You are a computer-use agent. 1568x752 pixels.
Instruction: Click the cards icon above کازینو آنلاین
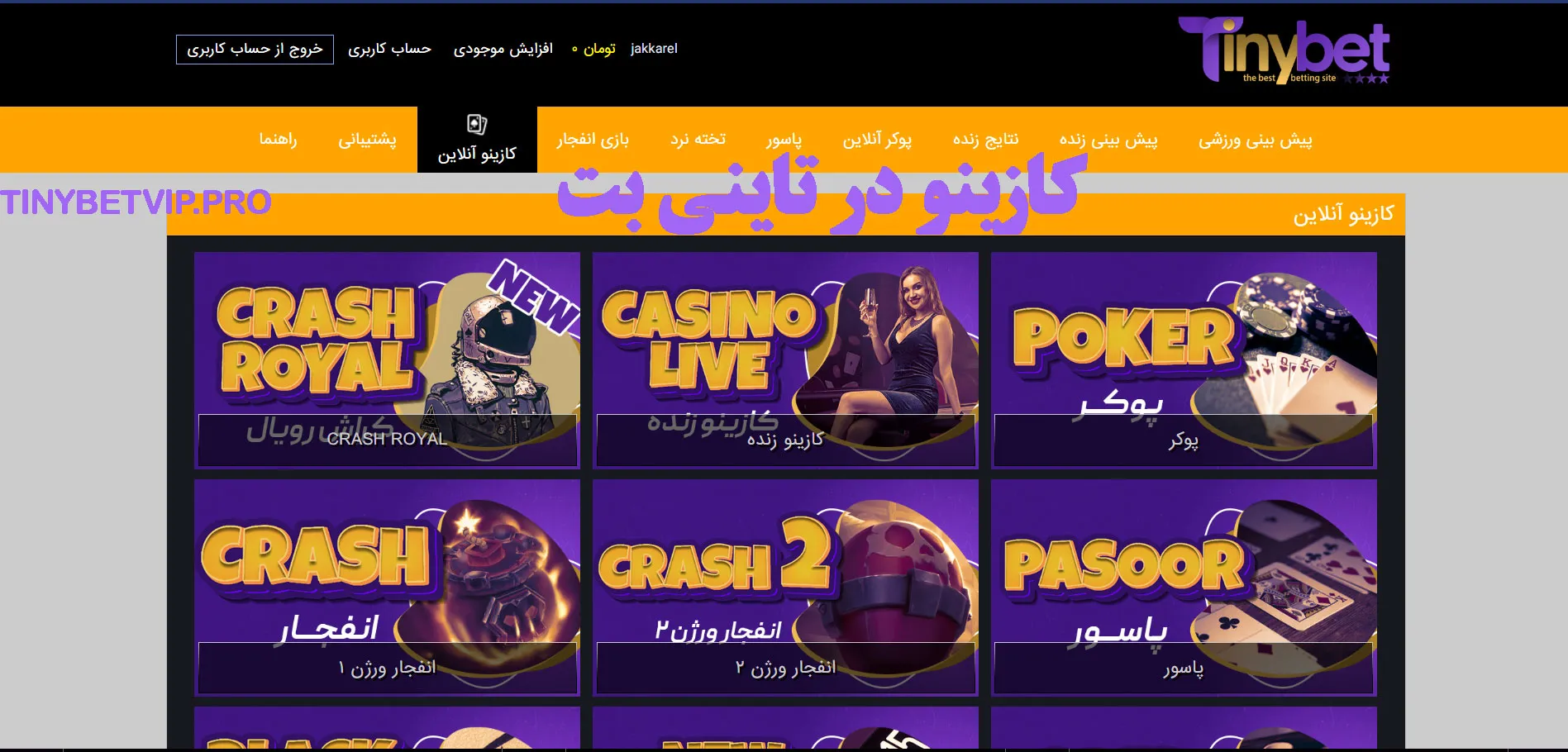pyautogui.click(x=477, y=124)
